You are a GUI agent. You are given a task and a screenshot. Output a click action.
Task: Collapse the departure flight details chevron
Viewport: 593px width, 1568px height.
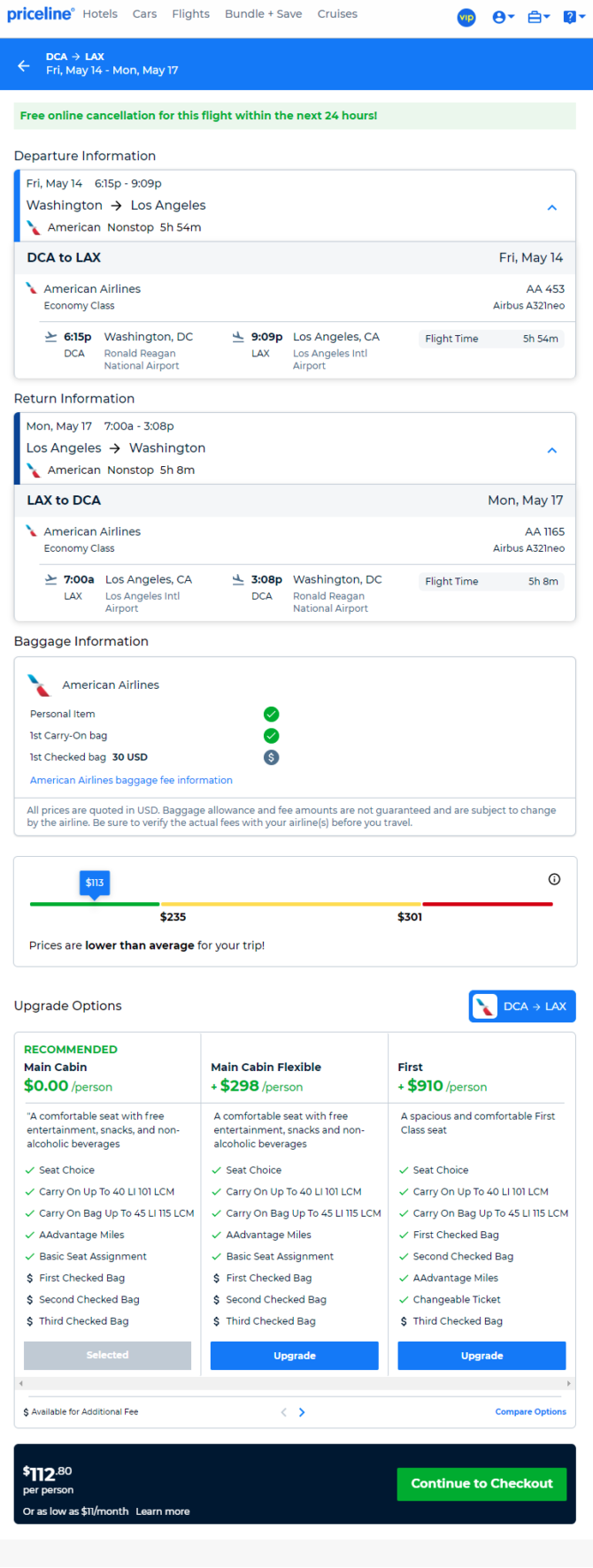tap(551, 208)
